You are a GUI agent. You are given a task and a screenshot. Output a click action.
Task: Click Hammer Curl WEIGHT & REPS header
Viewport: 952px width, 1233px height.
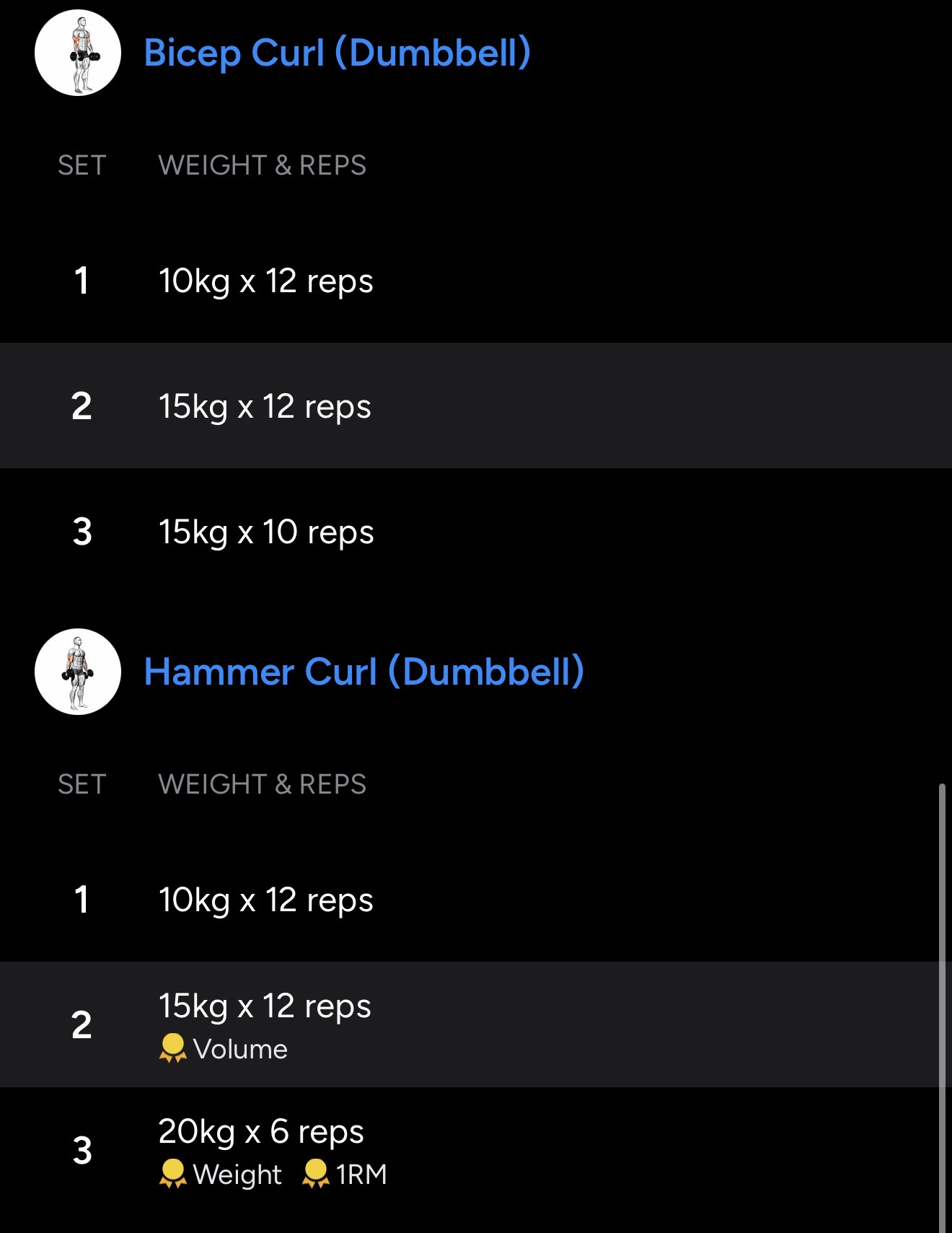(262, 784)
